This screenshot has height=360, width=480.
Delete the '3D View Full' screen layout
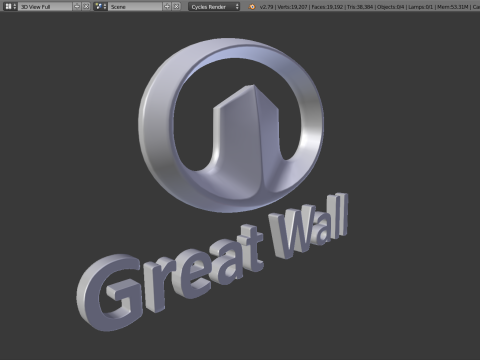[x=86, y=6]
